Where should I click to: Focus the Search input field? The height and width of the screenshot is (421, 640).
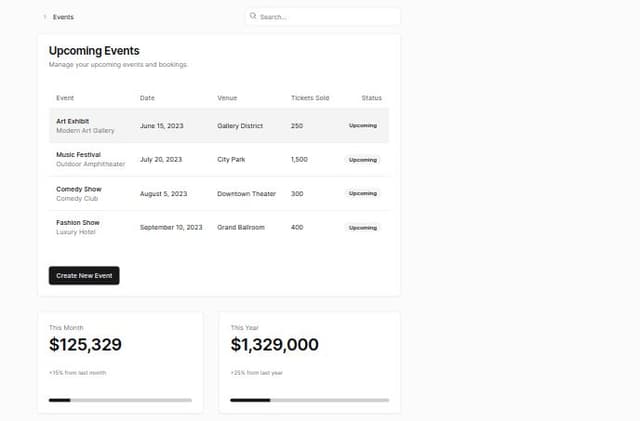click(x=323, y=17)
